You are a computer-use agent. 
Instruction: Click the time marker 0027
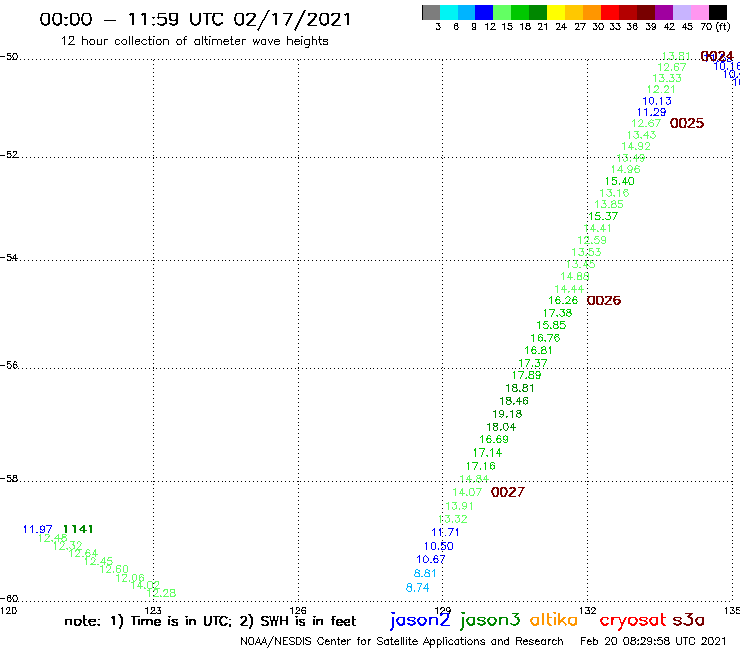pyautogui.click(x=508, y=492)
